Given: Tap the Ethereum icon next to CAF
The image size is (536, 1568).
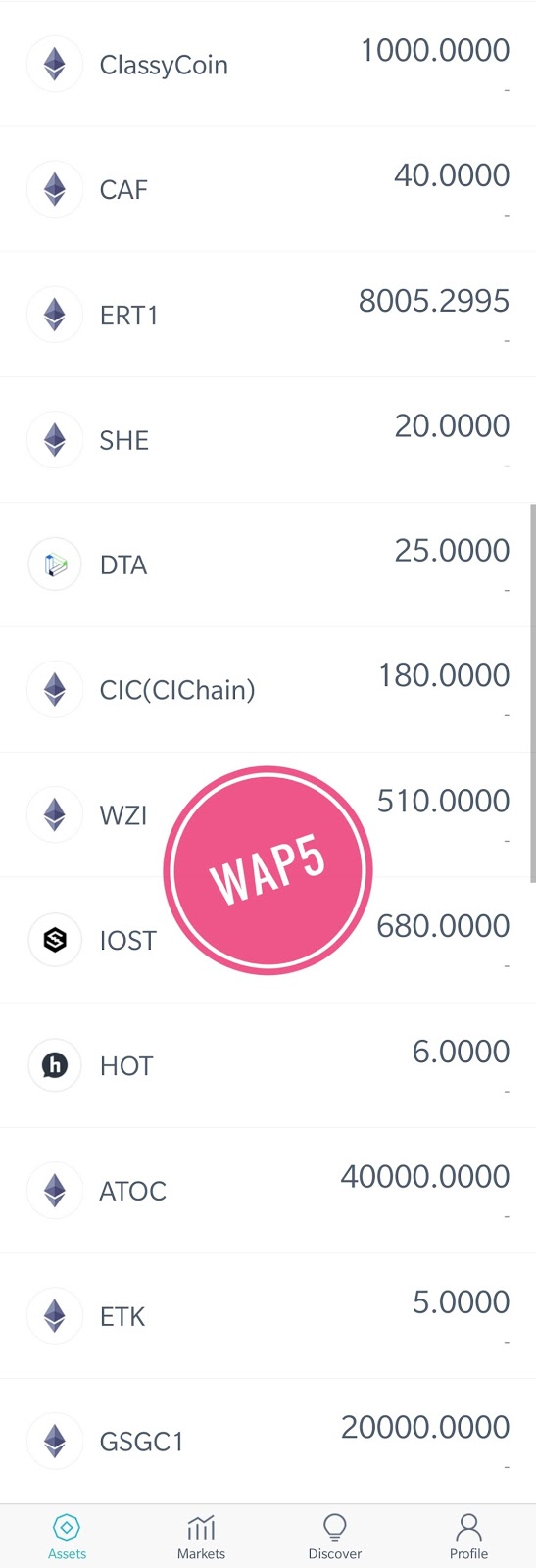Looking at the screenshot, I should (x=55, y=189).
